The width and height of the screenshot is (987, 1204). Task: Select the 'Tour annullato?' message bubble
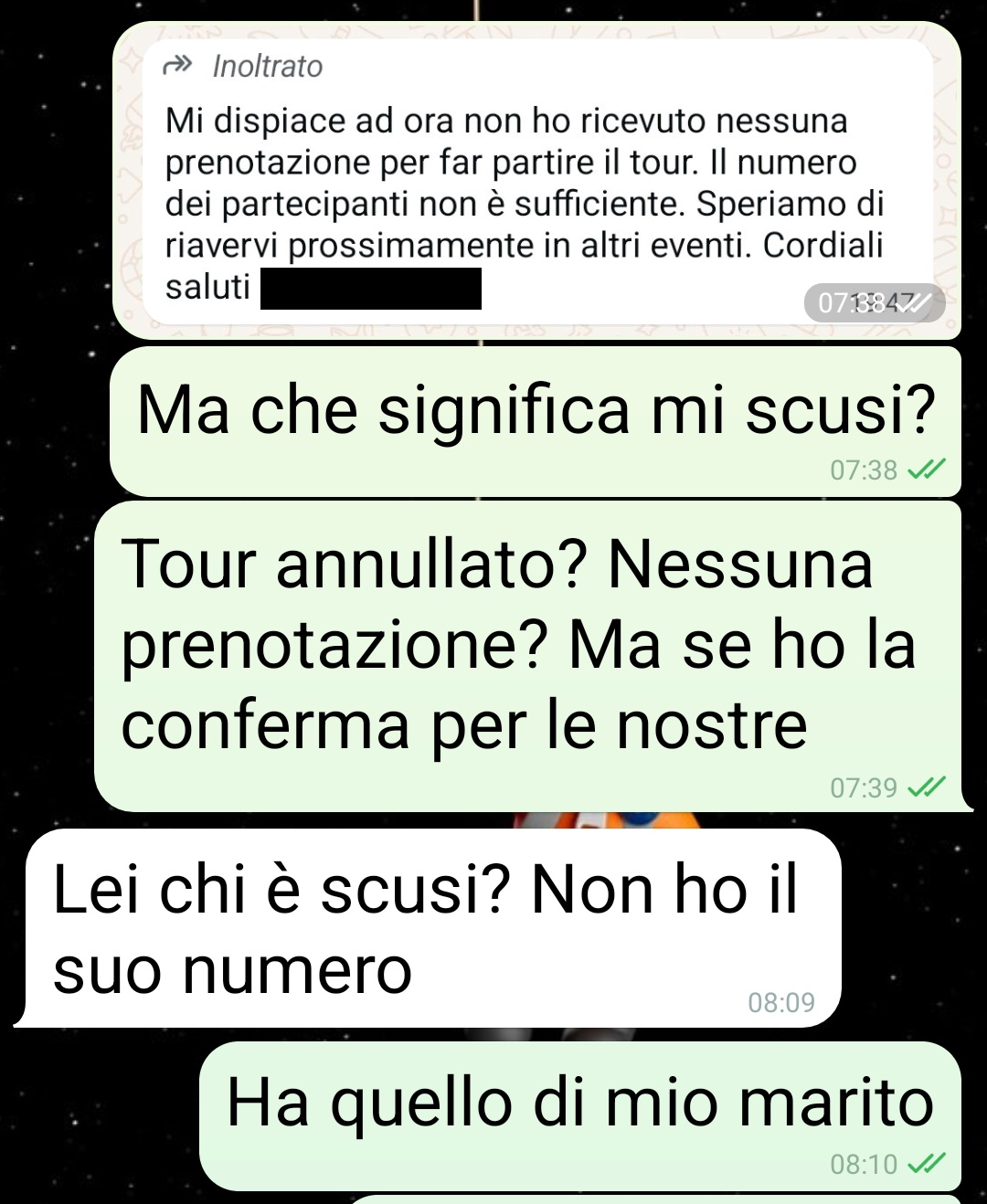tap(528, 656)
